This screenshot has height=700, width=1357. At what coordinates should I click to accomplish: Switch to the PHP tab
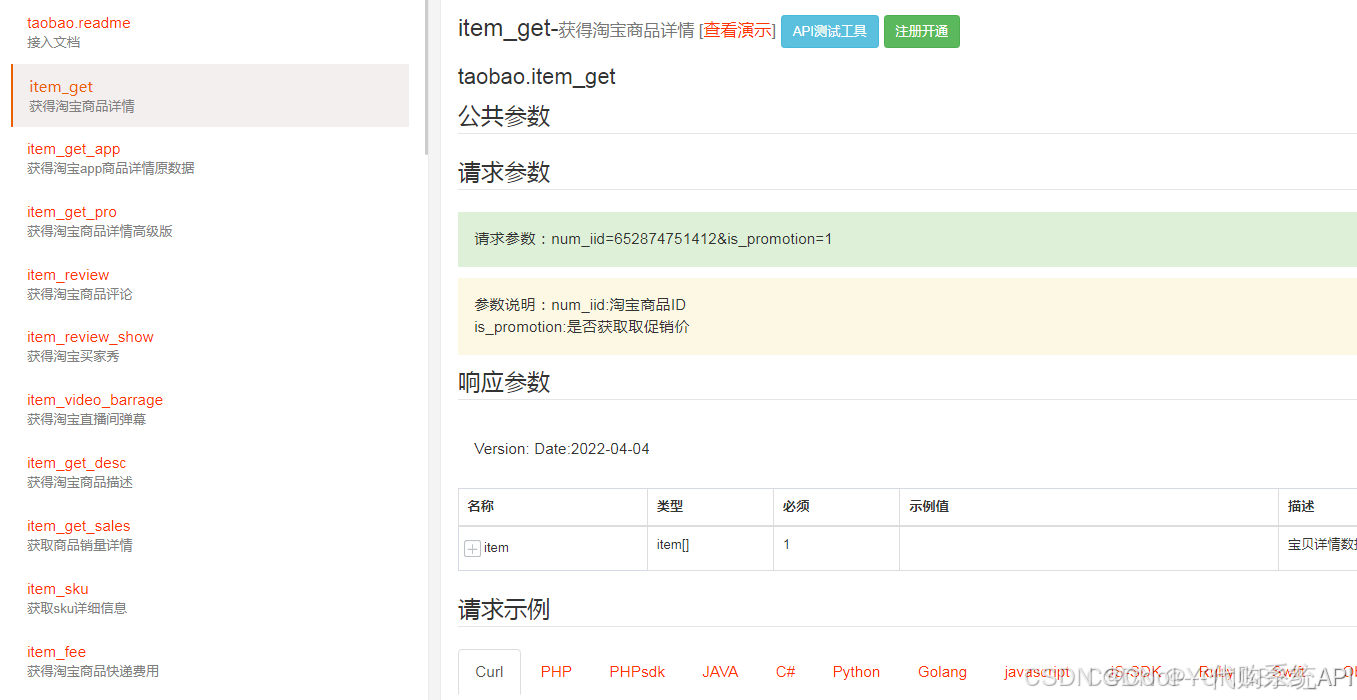point(556,672)
